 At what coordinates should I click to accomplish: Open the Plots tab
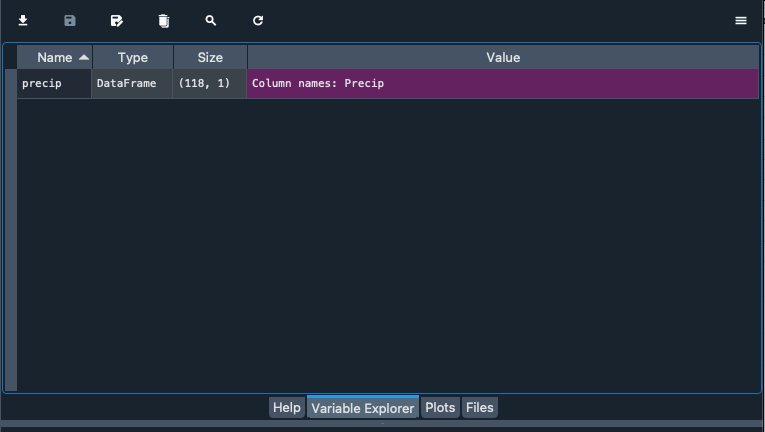(x=440, y=408)
